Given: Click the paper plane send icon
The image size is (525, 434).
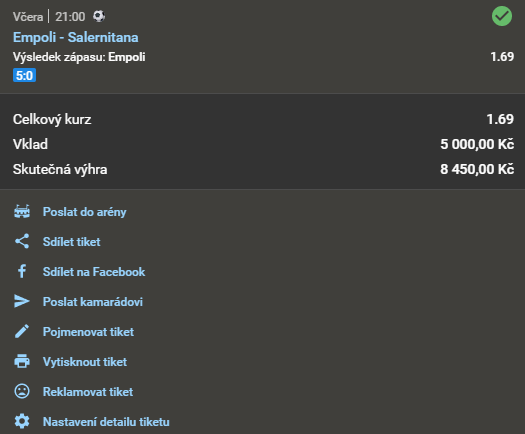Looking at the screenshot, I should [x=22, y=301].
